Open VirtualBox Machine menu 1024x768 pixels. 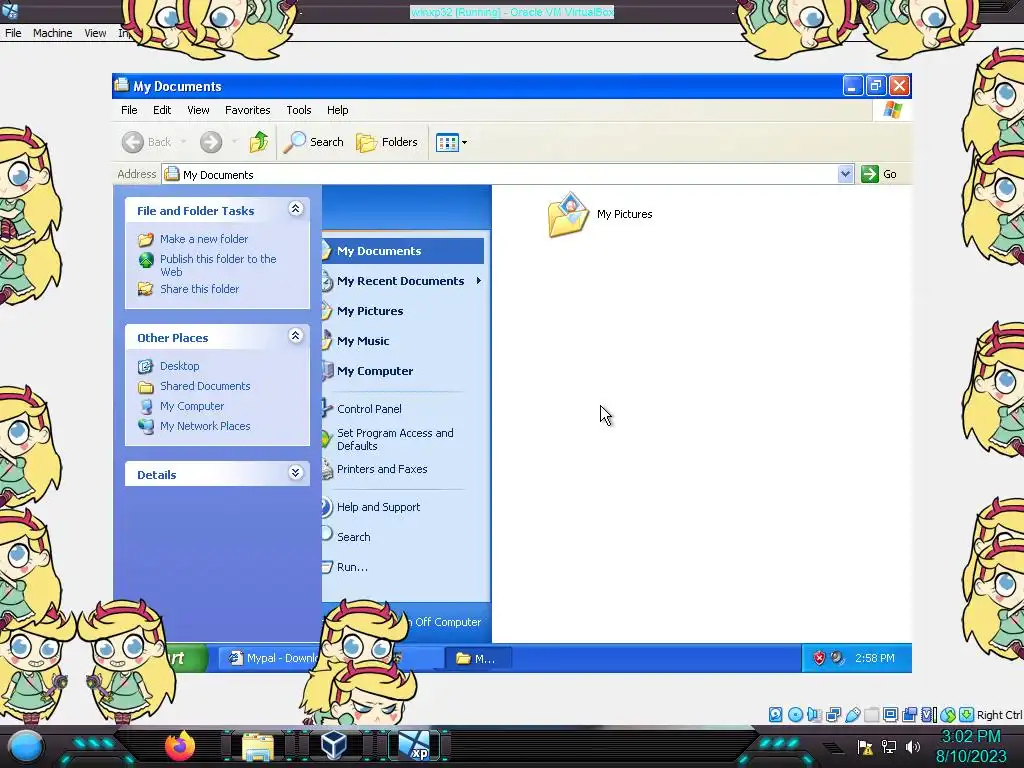(x=52, y=33)
